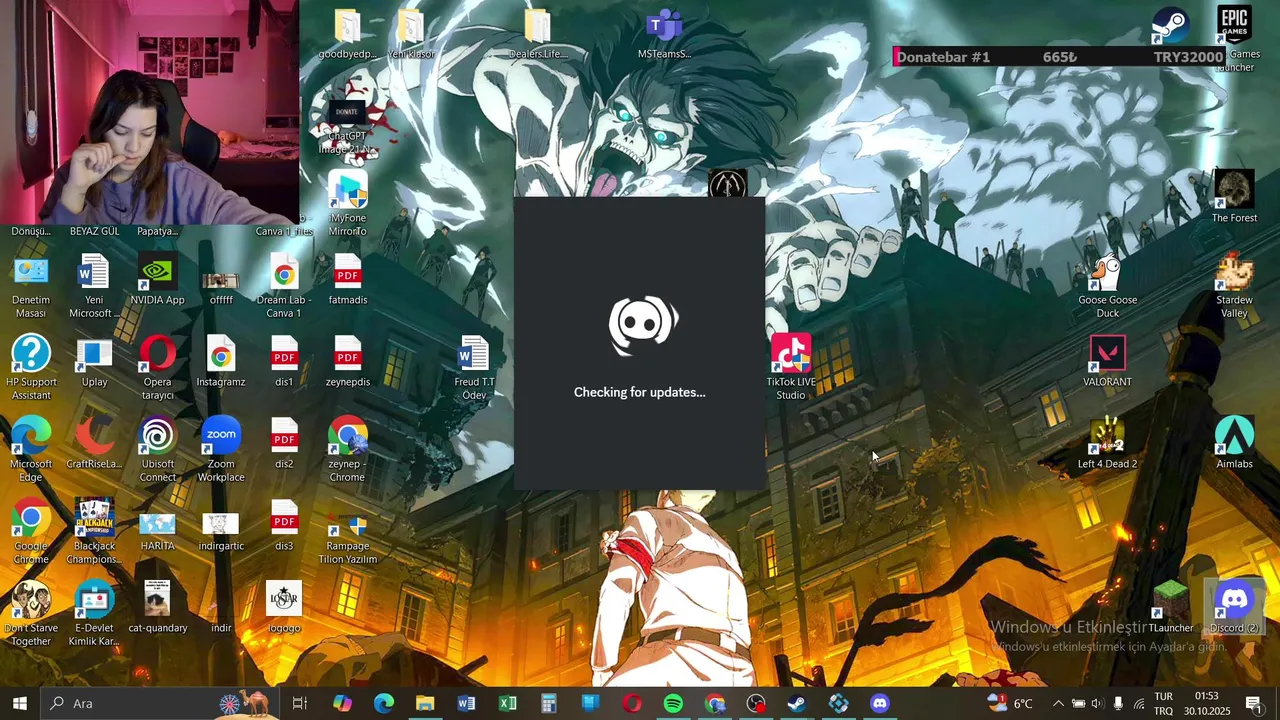The width and height of the screenshot is (1280, 720).
Task: Switch to Discord on the taskbar
Action: click(879, 703)
